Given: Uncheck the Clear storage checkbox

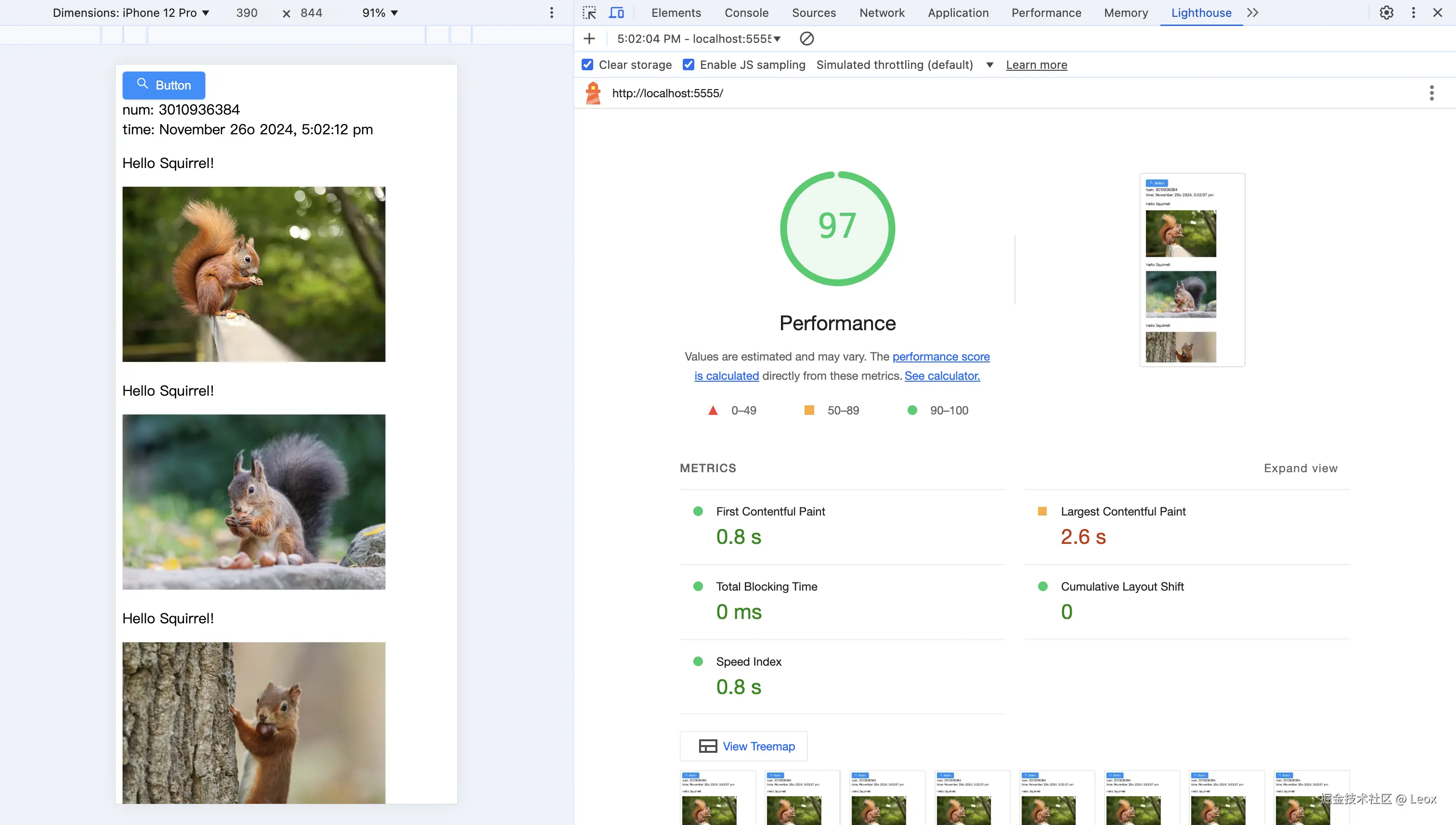Looking at the screenshot, I should pos(588,64).
